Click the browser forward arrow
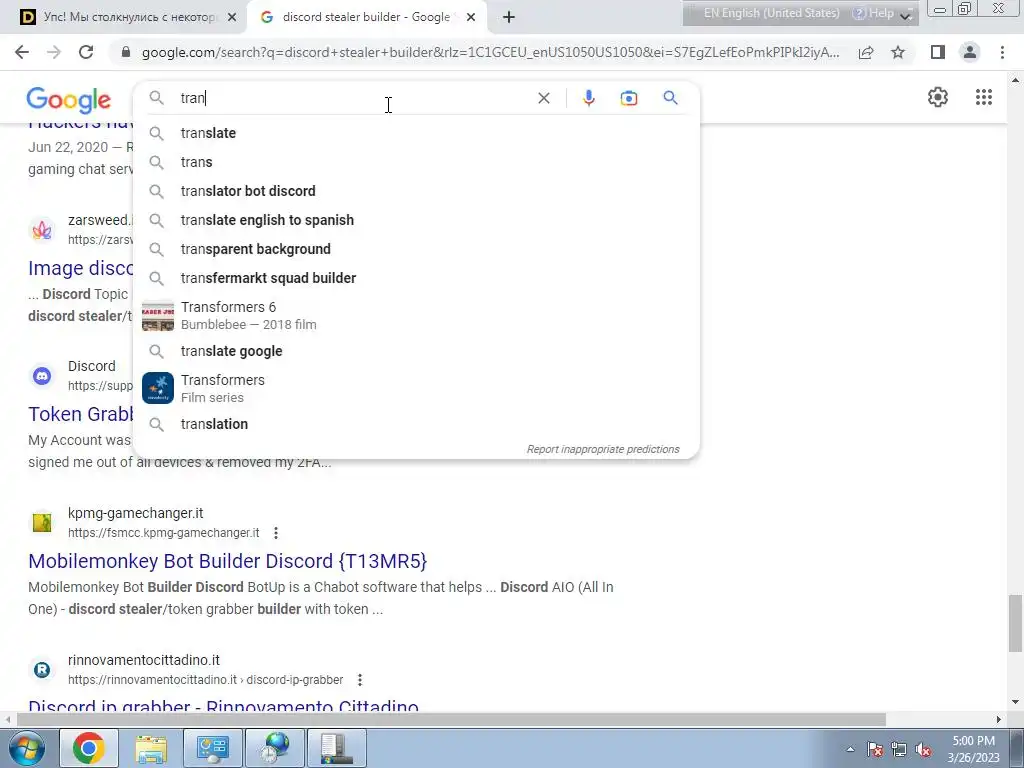This screenshot has width=1024, height=768. point(54,52)
